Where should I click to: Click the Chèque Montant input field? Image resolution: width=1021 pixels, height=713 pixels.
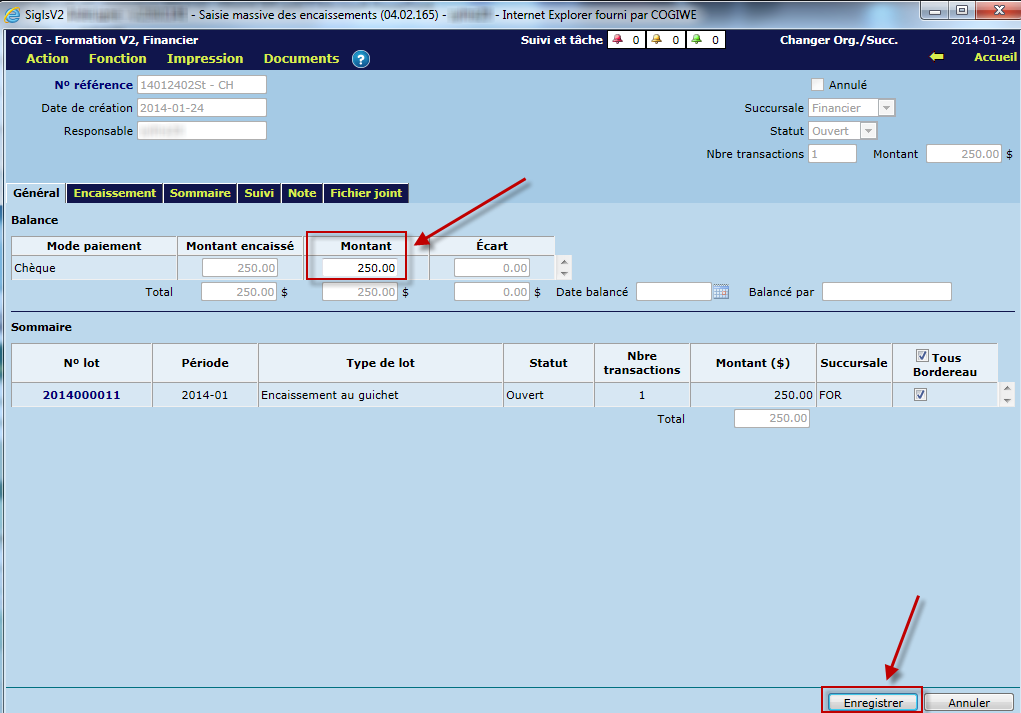358,268
